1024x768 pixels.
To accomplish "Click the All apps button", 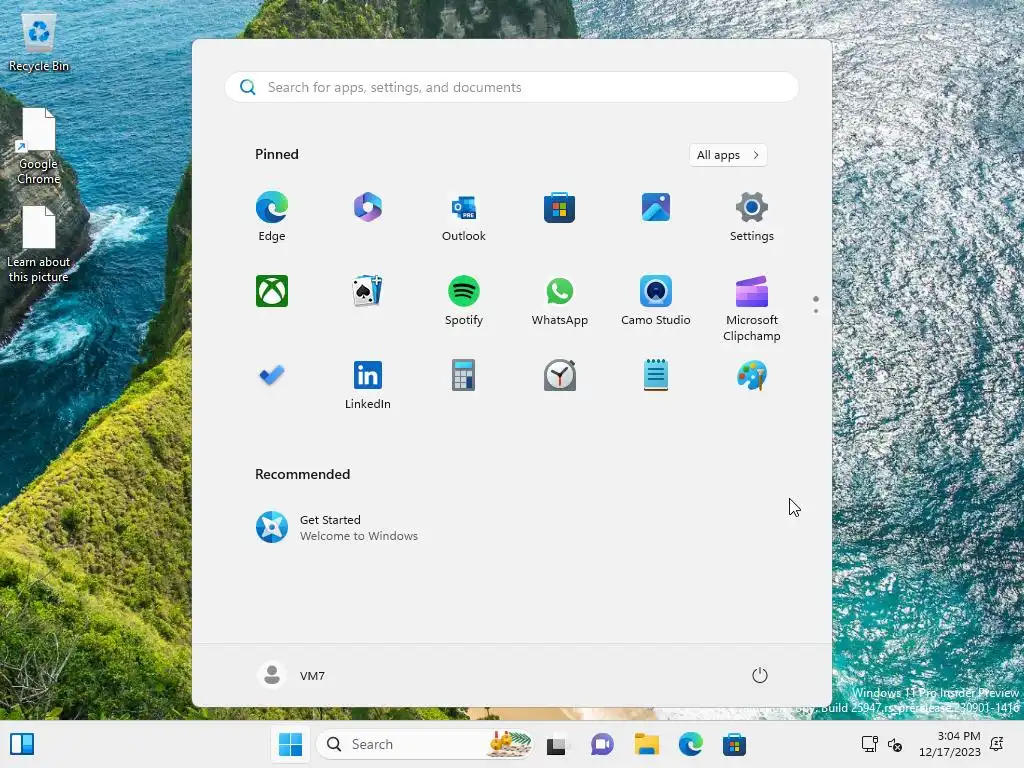I will coord(728,155).
